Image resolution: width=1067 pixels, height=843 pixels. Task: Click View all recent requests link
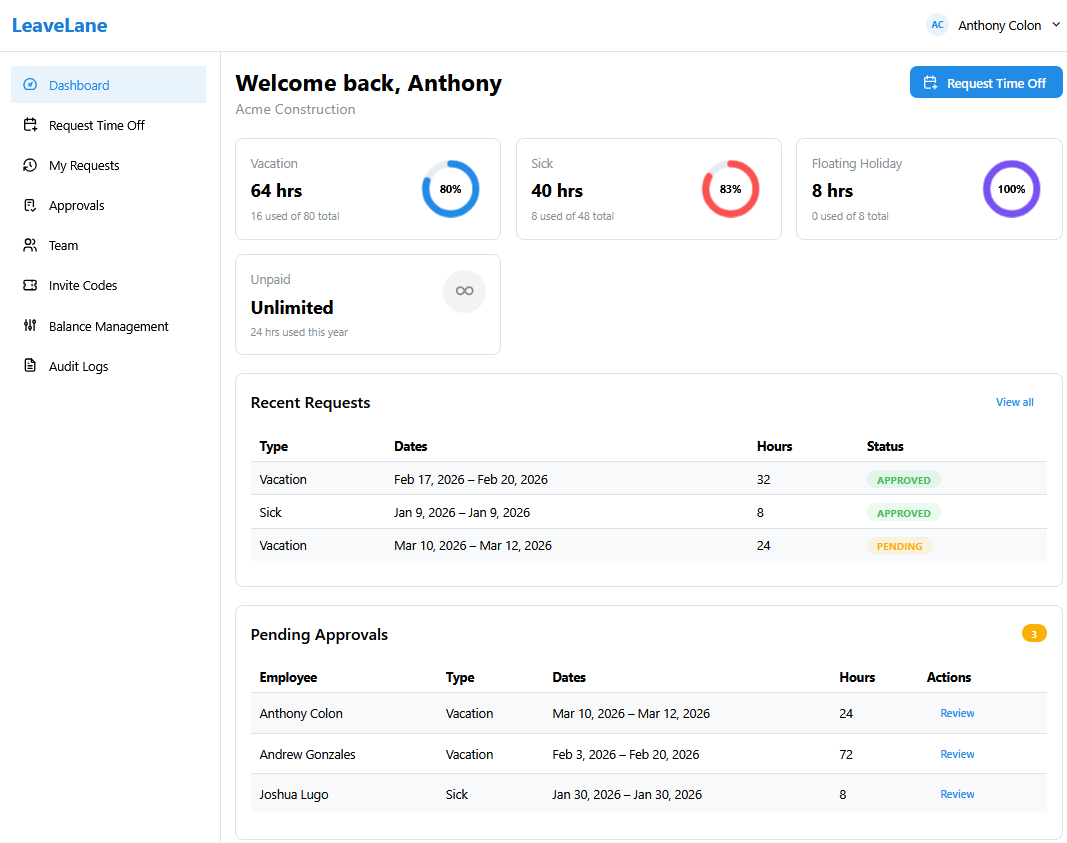click(x=1015, y=402)
